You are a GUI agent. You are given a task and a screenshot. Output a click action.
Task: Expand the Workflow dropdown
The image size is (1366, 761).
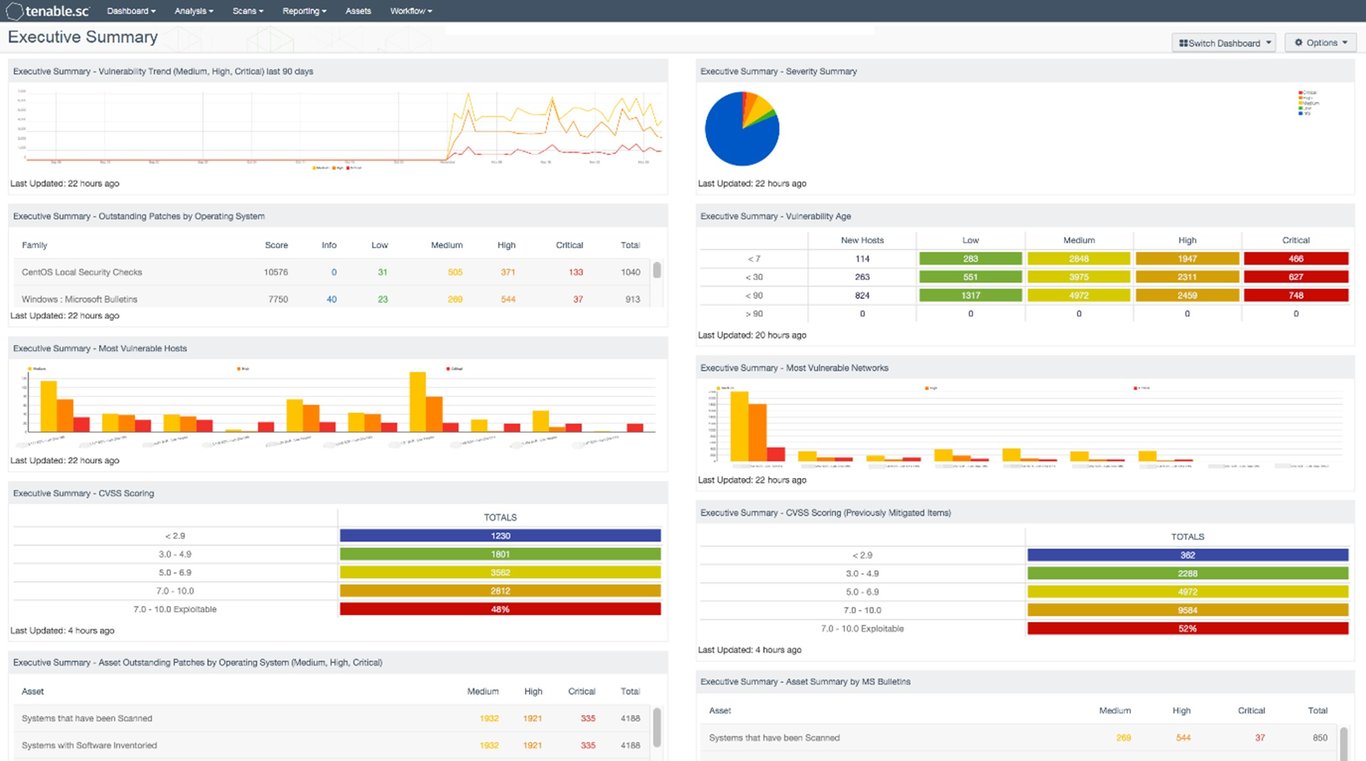coord(410,11)
